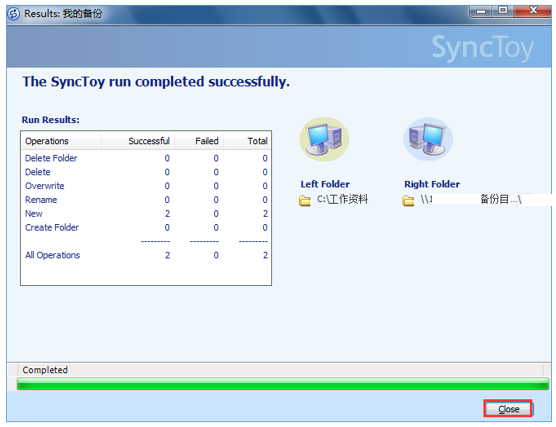Image resolution: width=556 pixels, height=427 pixels.
Task: Click the folder icon beside the right path
Action: click(x=408, y=201)
